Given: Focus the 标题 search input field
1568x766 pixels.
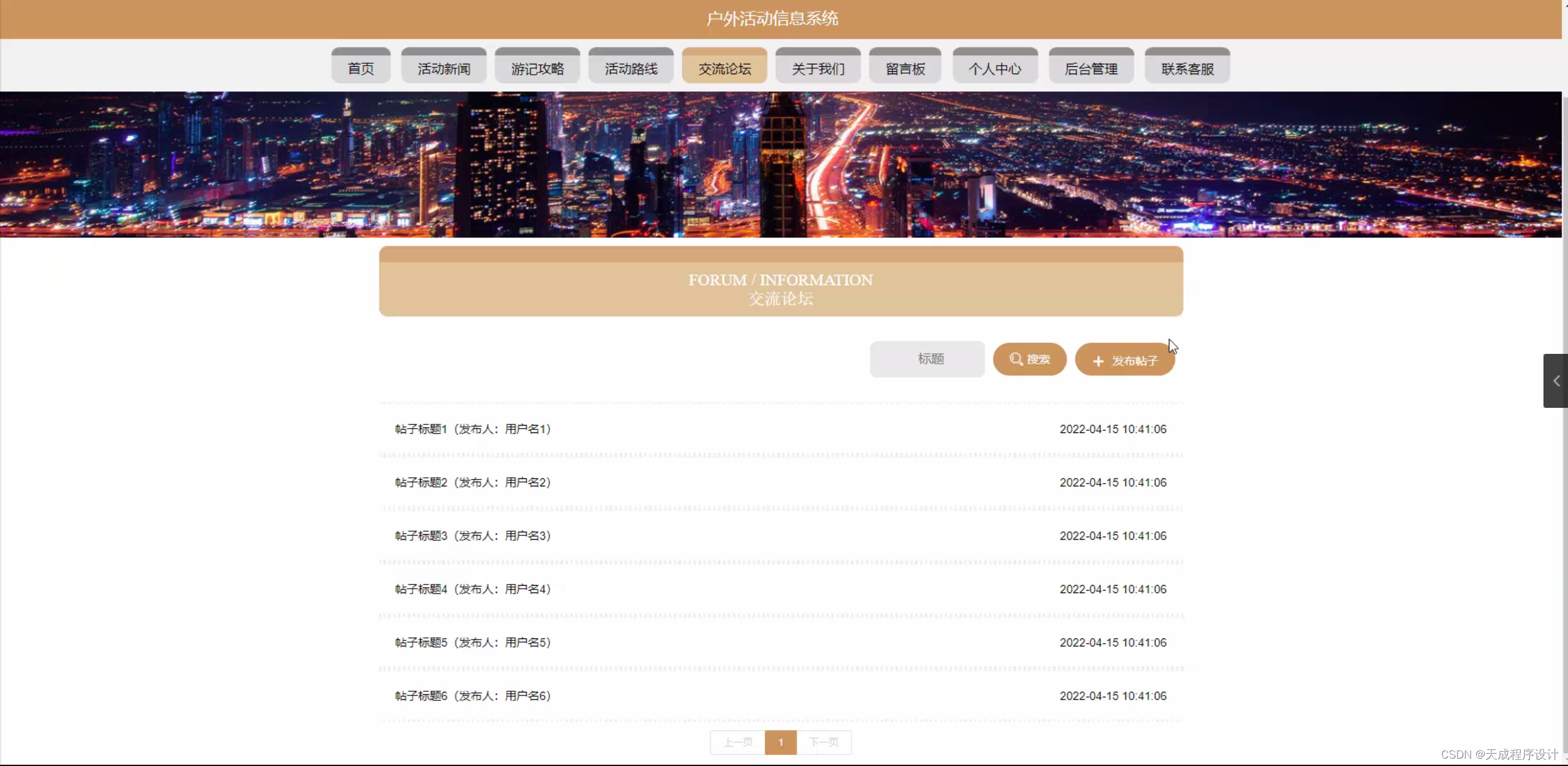Looking at the screenshot, I should pyautogui.click(x=927, y=359).
